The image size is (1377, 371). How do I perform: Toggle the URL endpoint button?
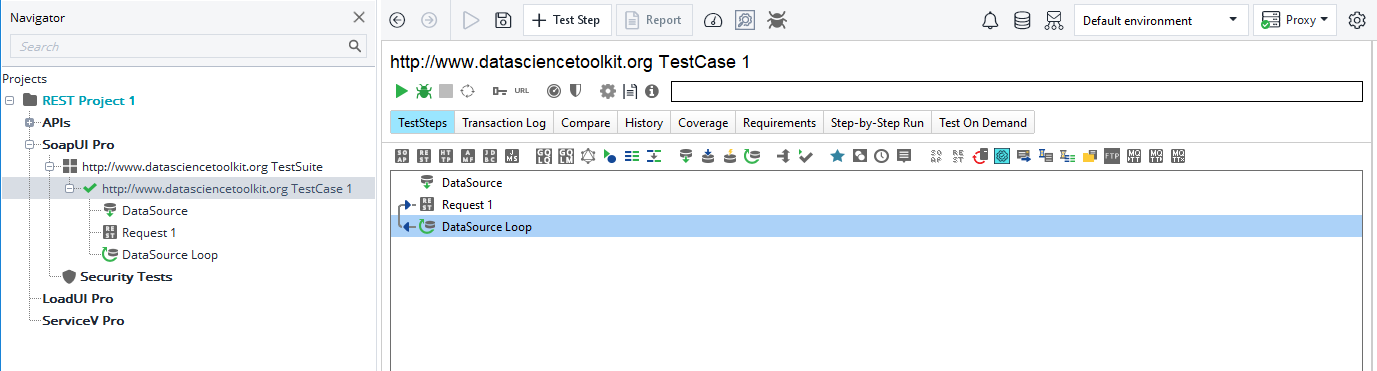[x=522, y=91]
